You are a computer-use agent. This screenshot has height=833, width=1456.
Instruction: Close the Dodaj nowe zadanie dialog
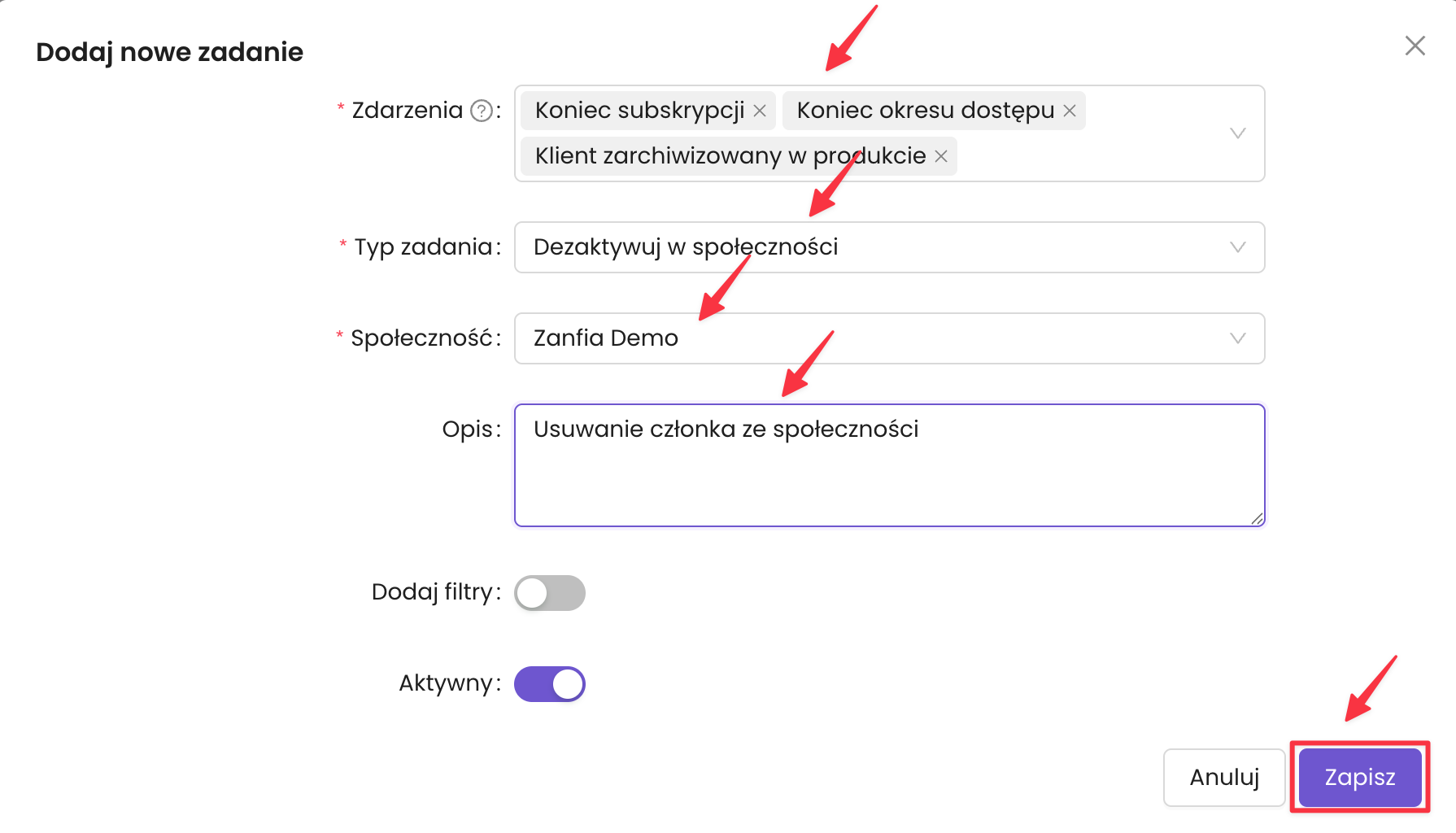coord(1415,46)
